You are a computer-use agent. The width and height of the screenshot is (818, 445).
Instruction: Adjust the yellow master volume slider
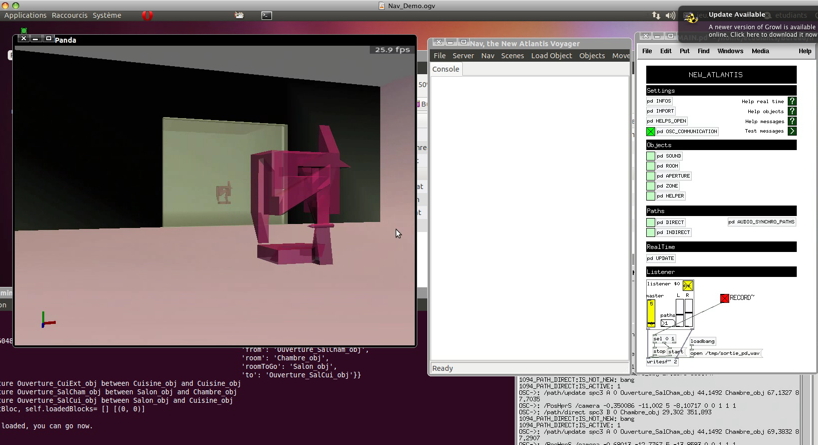point(651,314)
